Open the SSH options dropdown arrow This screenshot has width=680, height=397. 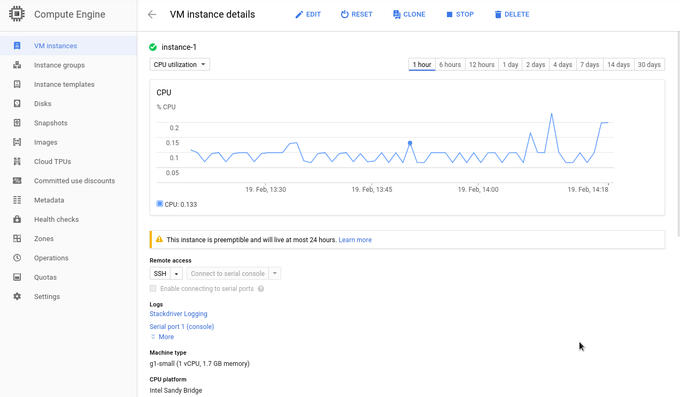point(177,274)
